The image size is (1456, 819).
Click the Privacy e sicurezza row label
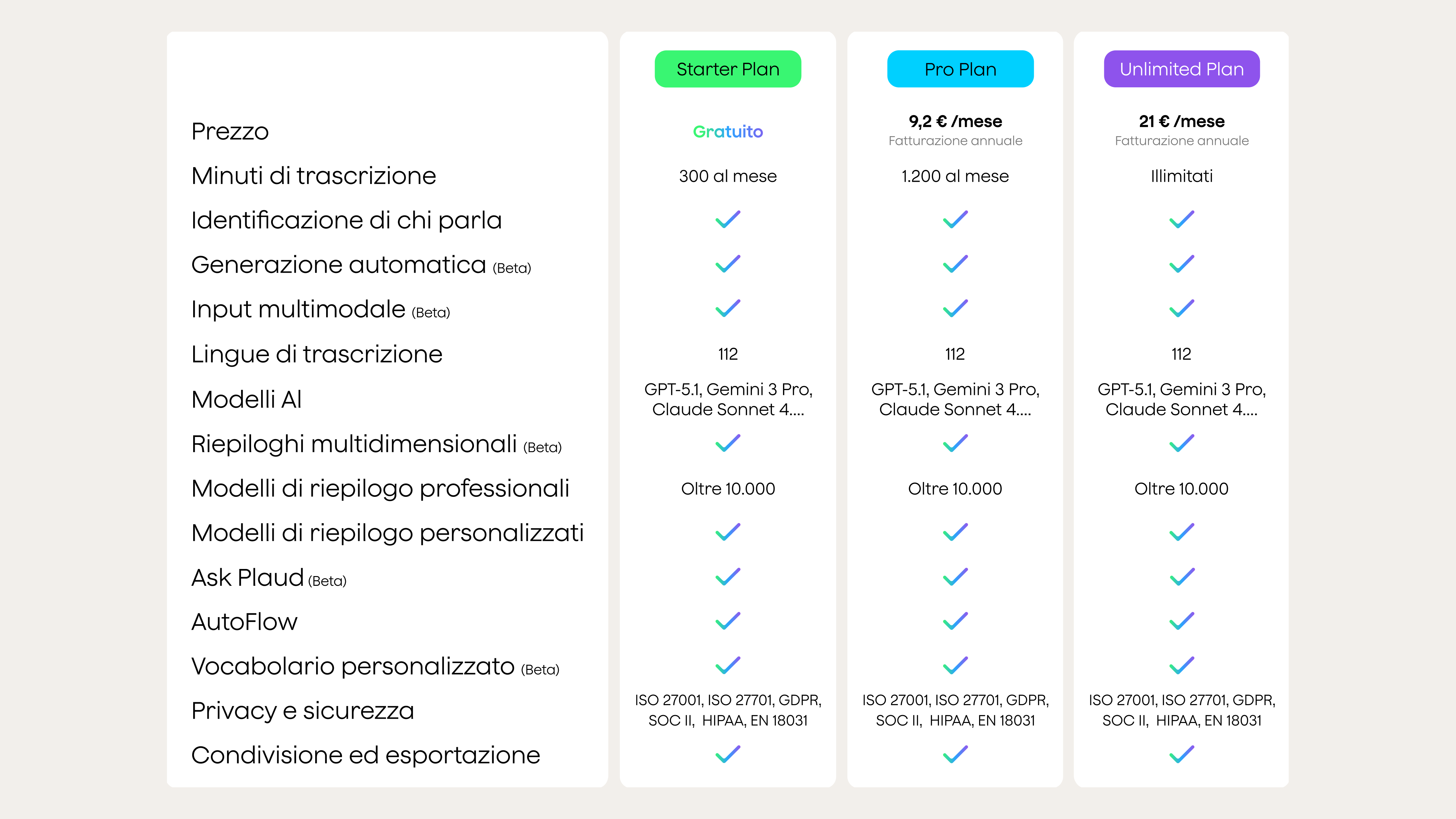coord(303,710)
